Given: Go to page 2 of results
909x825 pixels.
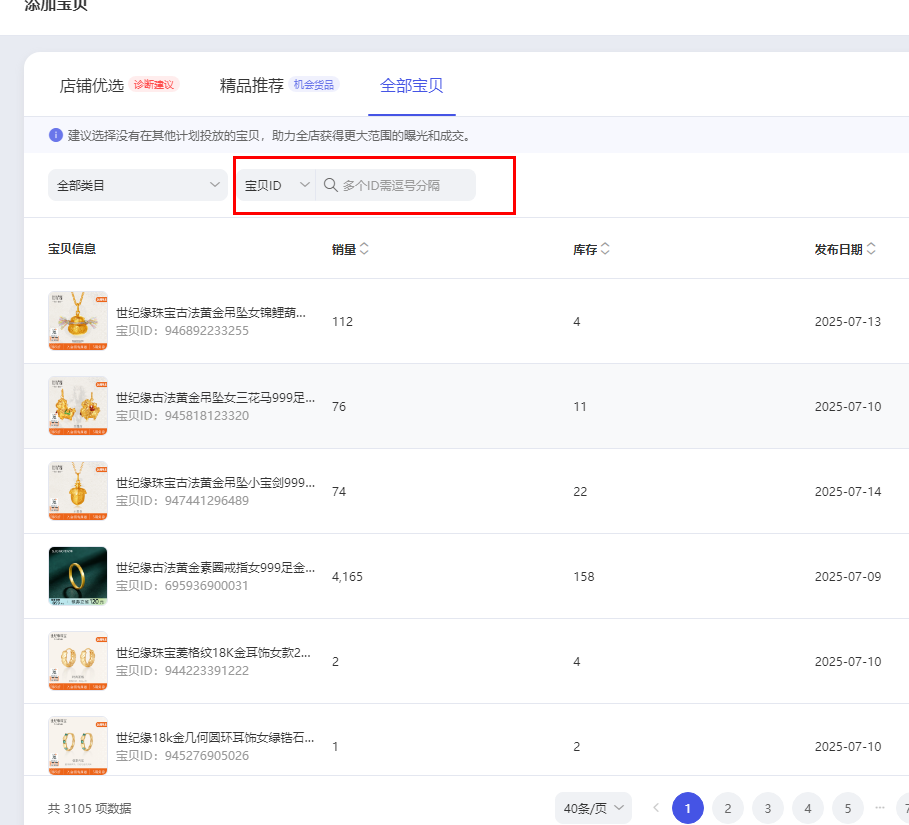Looking at the screenshot, I should click(727, 807).
